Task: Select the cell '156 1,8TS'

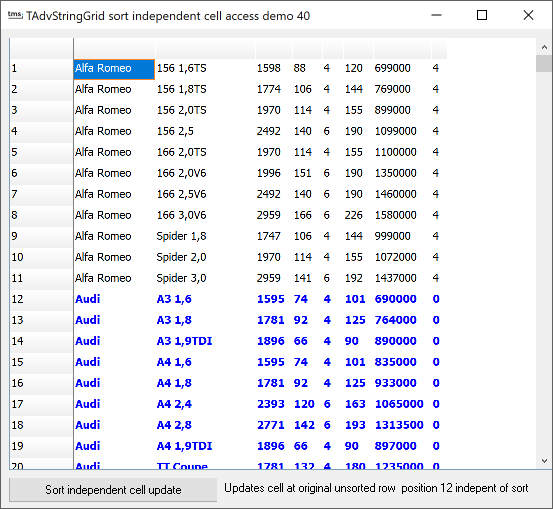Action: 205,90
